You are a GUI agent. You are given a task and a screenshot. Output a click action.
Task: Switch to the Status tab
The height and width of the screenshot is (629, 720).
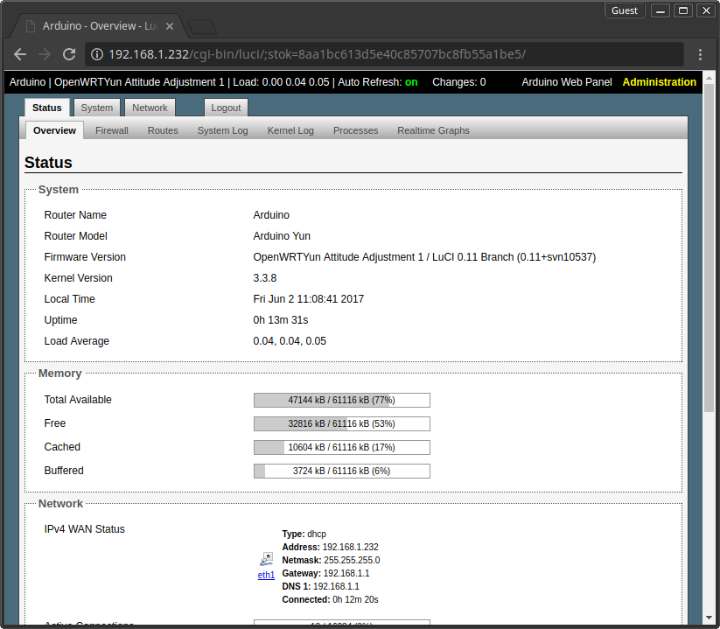(47, 107)
